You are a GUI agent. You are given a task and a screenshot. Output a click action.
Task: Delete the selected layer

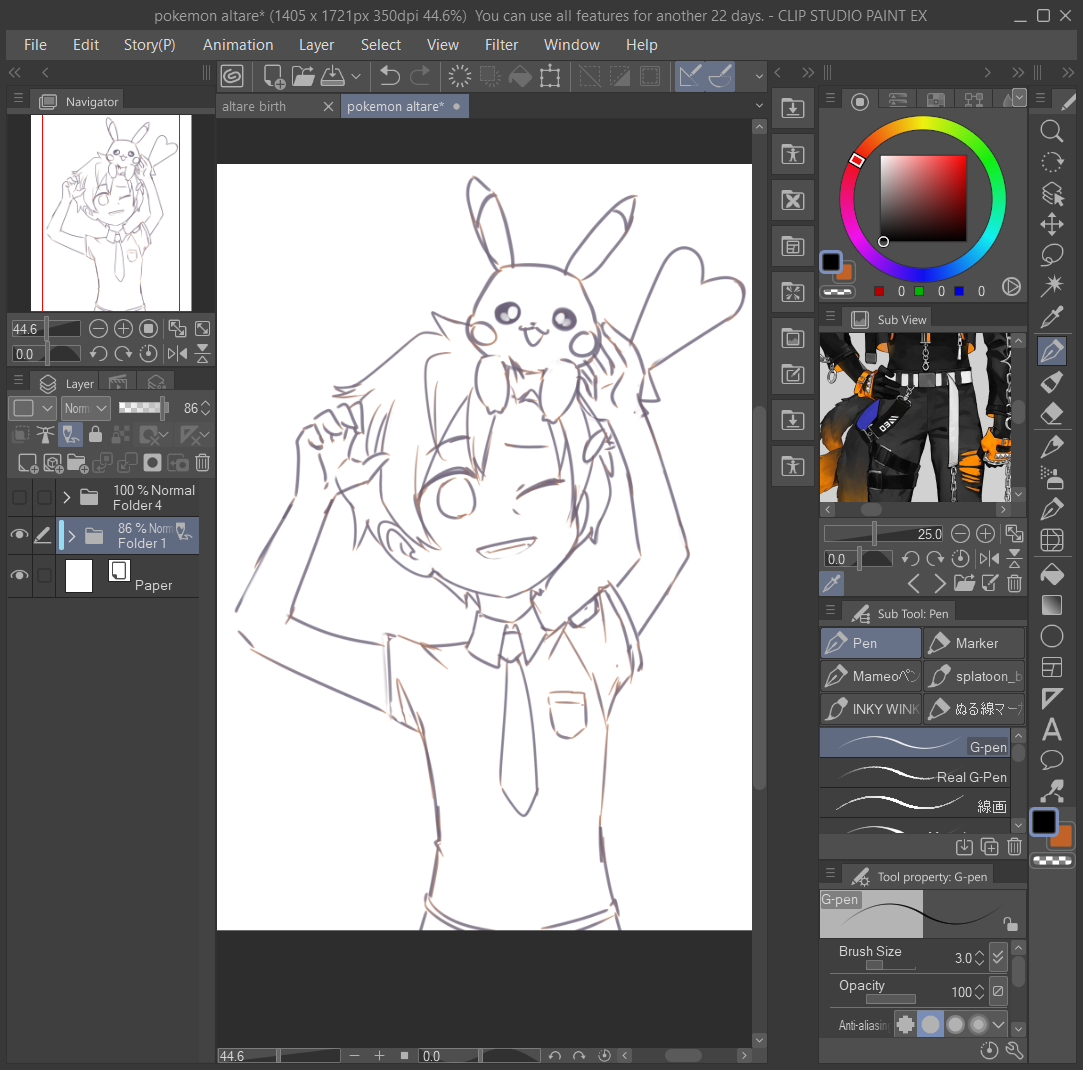tap(202, 462)
